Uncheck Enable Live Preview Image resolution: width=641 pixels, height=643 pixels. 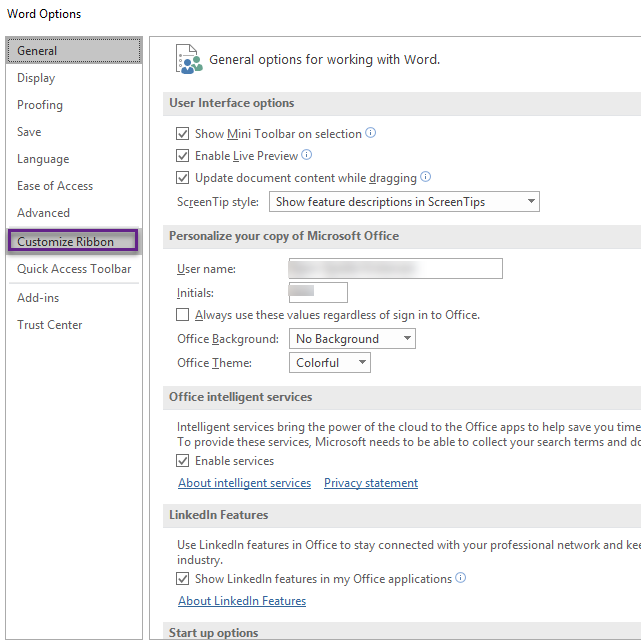(182, 156)
